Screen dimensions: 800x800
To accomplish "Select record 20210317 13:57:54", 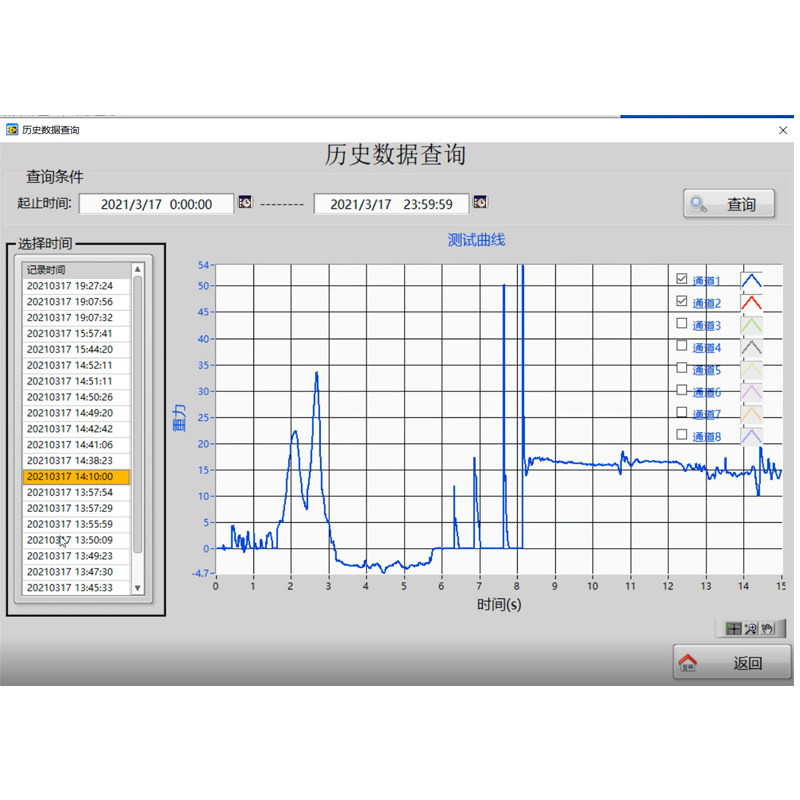I will [x=77, y=492].
